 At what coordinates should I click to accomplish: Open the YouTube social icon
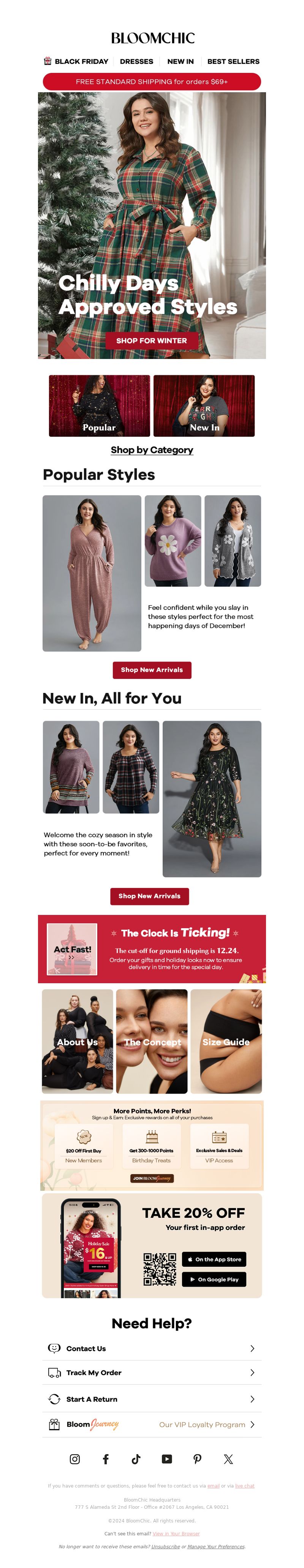(x=167, y=1459)
